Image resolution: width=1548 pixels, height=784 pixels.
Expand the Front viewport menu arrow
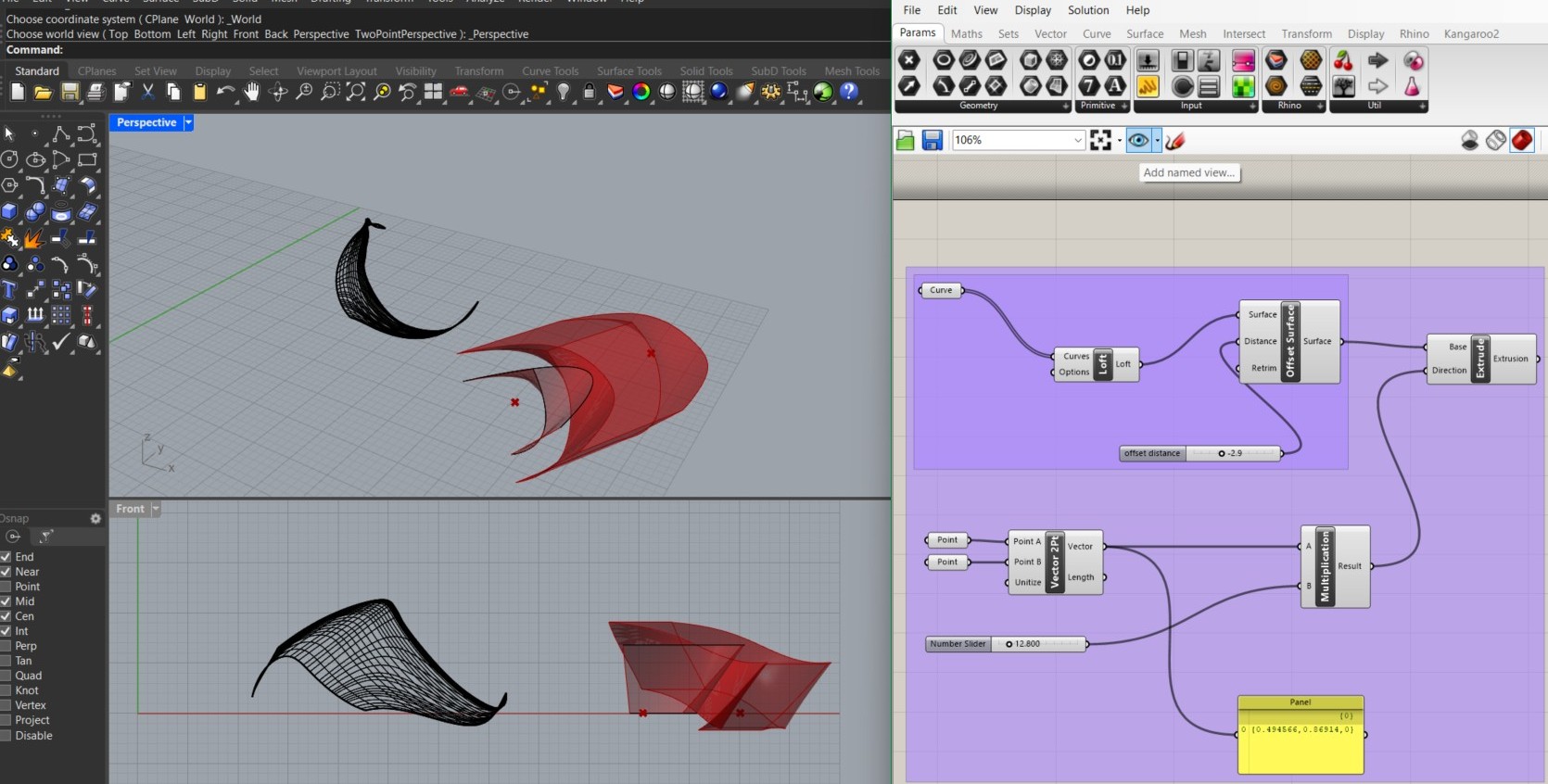[x=156, y=509]
